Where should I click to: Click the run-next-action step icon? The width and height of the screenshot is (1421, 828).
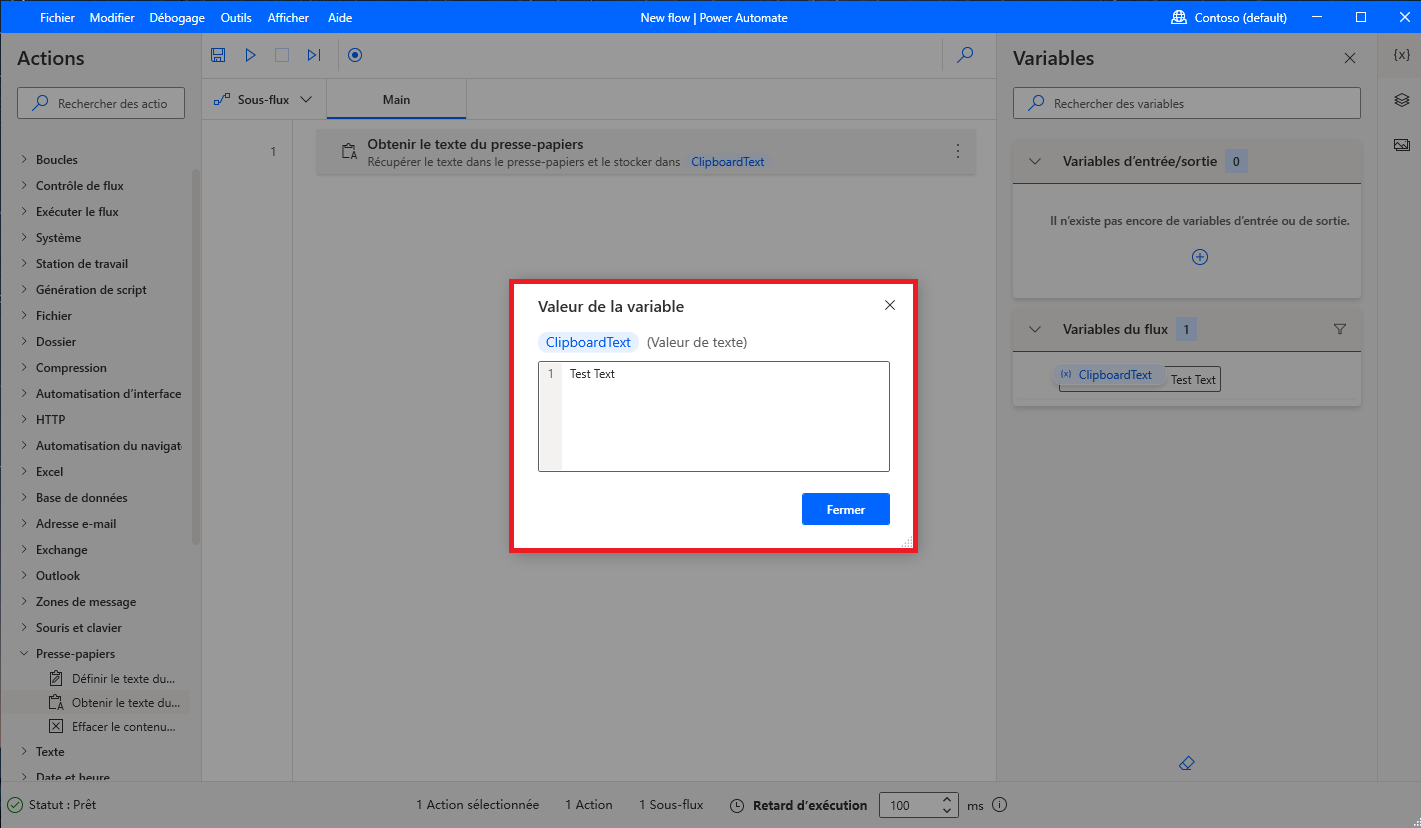click(x=313, y=55)
